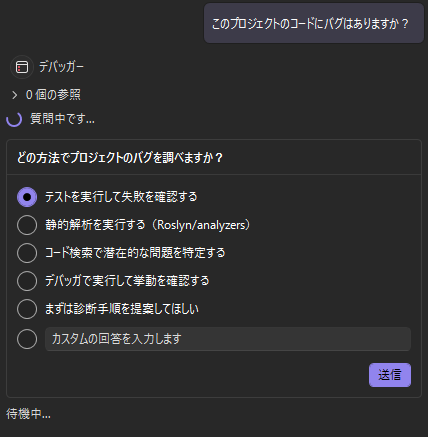Click the 静的解析を実行する option label text

coord(95,225)
